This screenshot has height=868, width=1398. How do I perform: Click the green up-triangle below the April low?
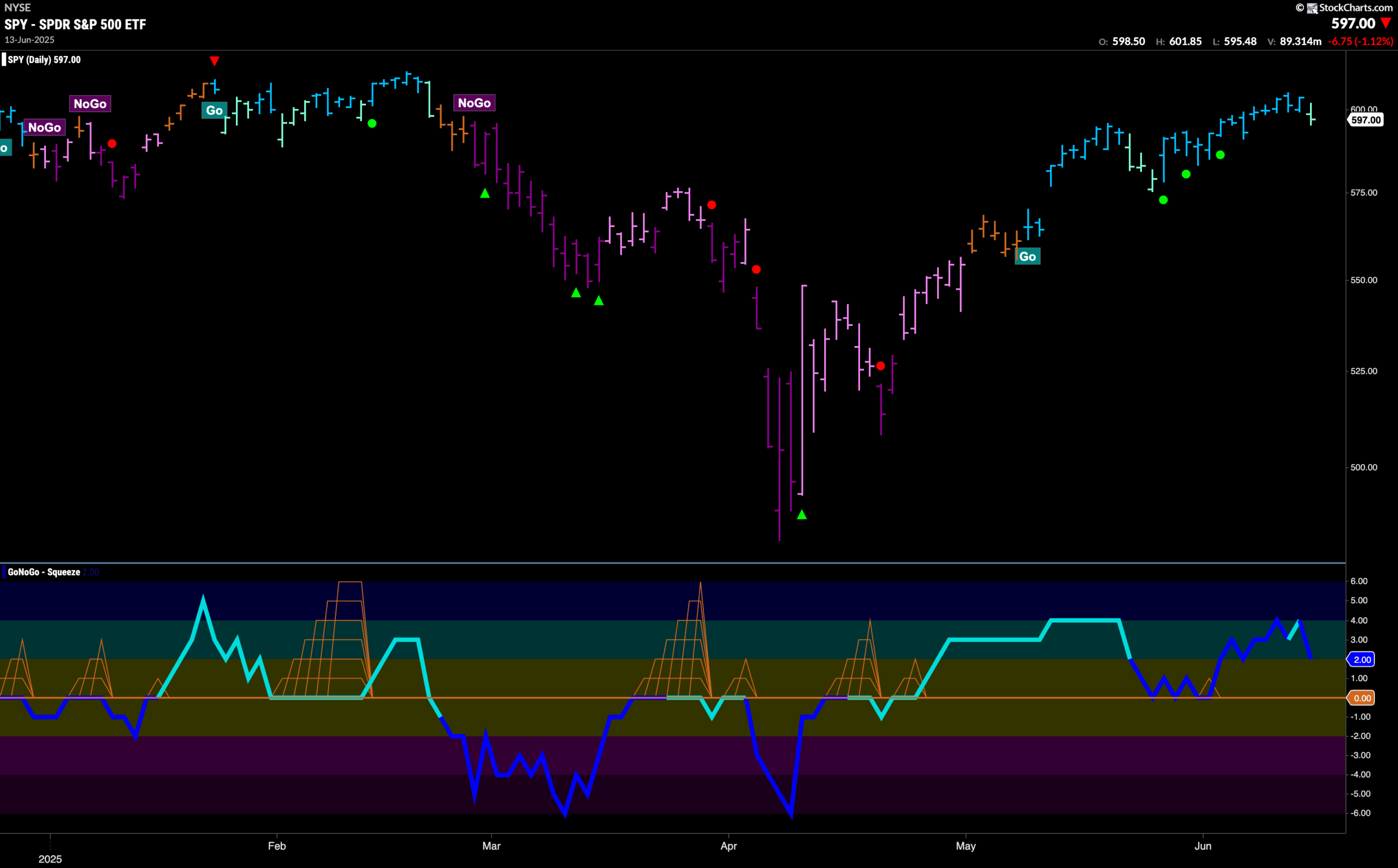[802, 514]
